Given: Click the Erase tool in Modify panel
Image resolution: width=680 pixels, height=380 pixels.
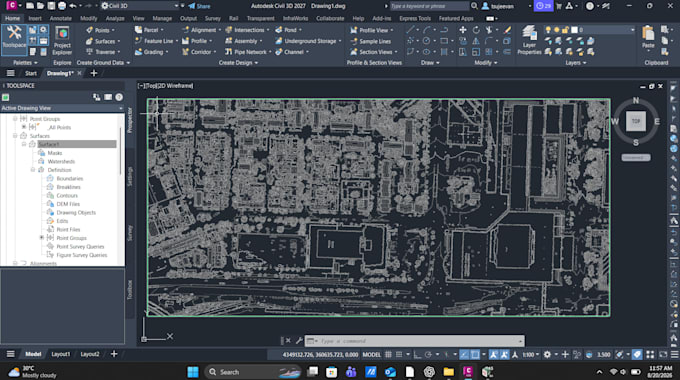Looking at the screenshot, I should coord(507,30).
